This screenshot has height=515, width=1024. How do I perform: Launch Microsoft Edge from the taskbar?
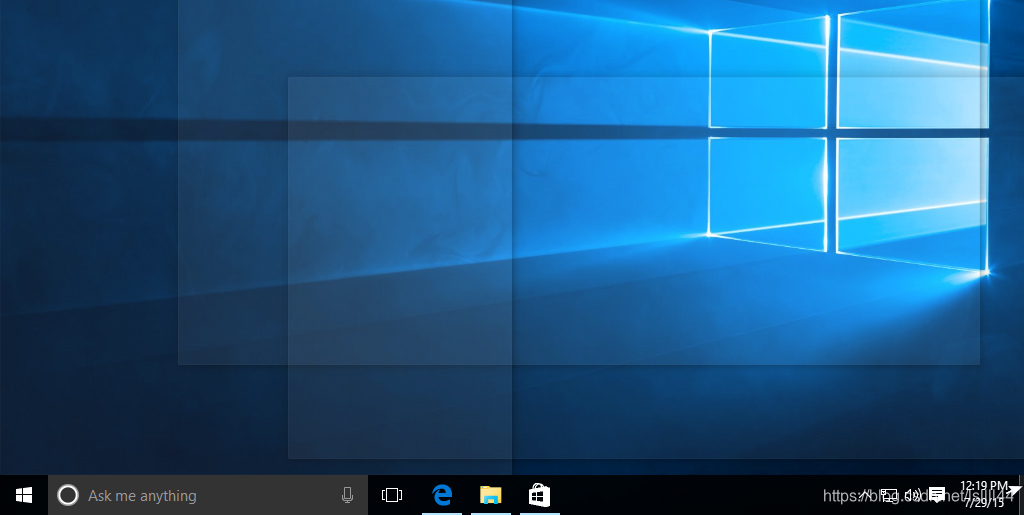[442, 495]
